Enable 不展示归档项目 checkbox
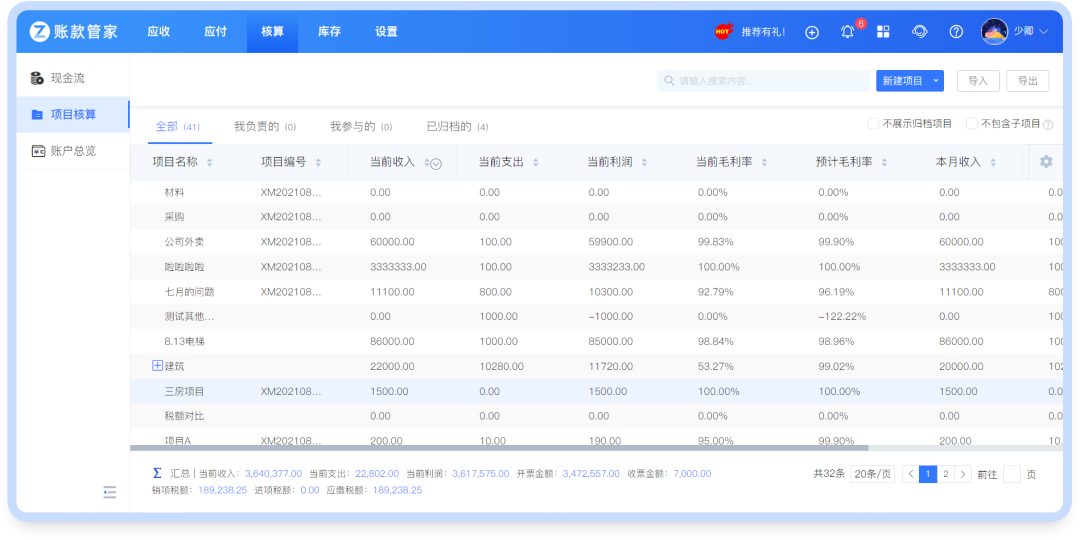This screenshot has height=540, width=1080. (x=873, y=124)
